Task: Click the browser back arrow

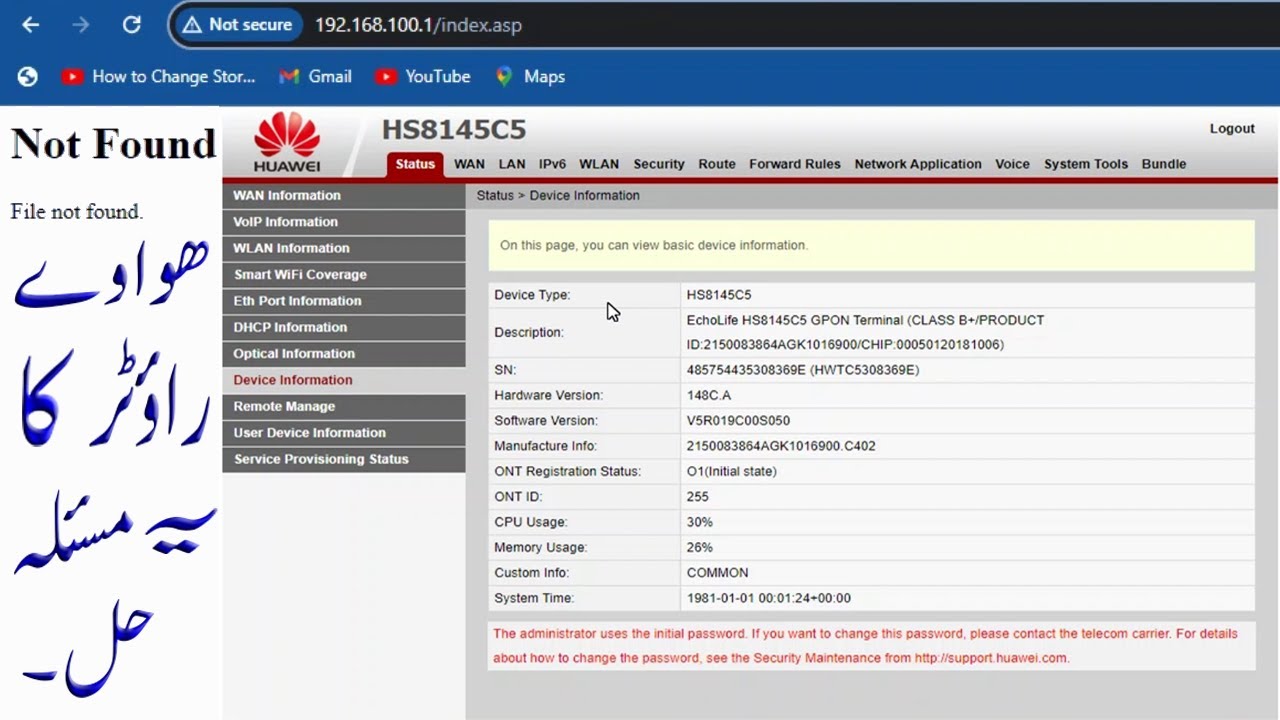Action: pos(30,25)
